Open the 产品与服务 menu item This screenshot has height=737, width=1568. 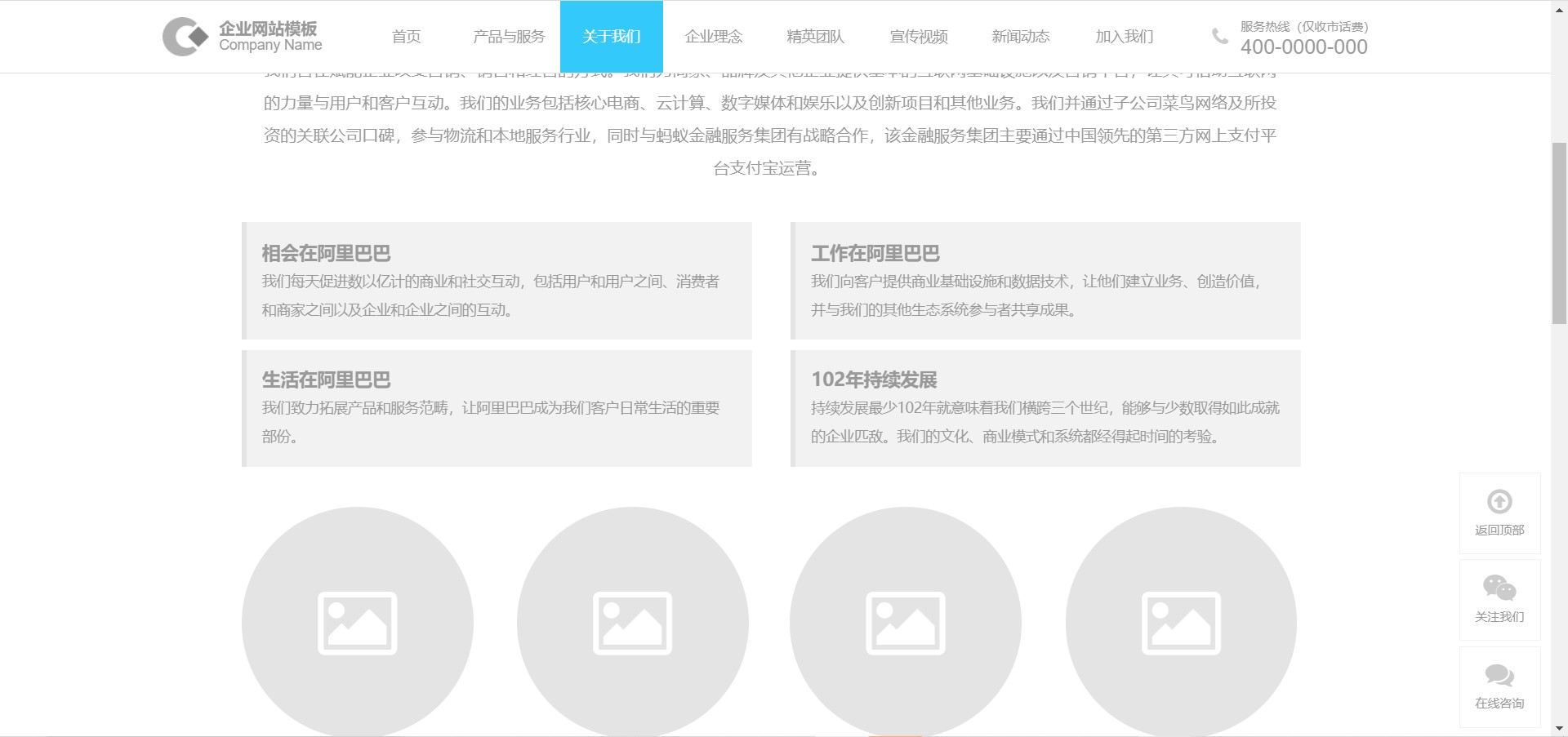[x=509, y=37]
